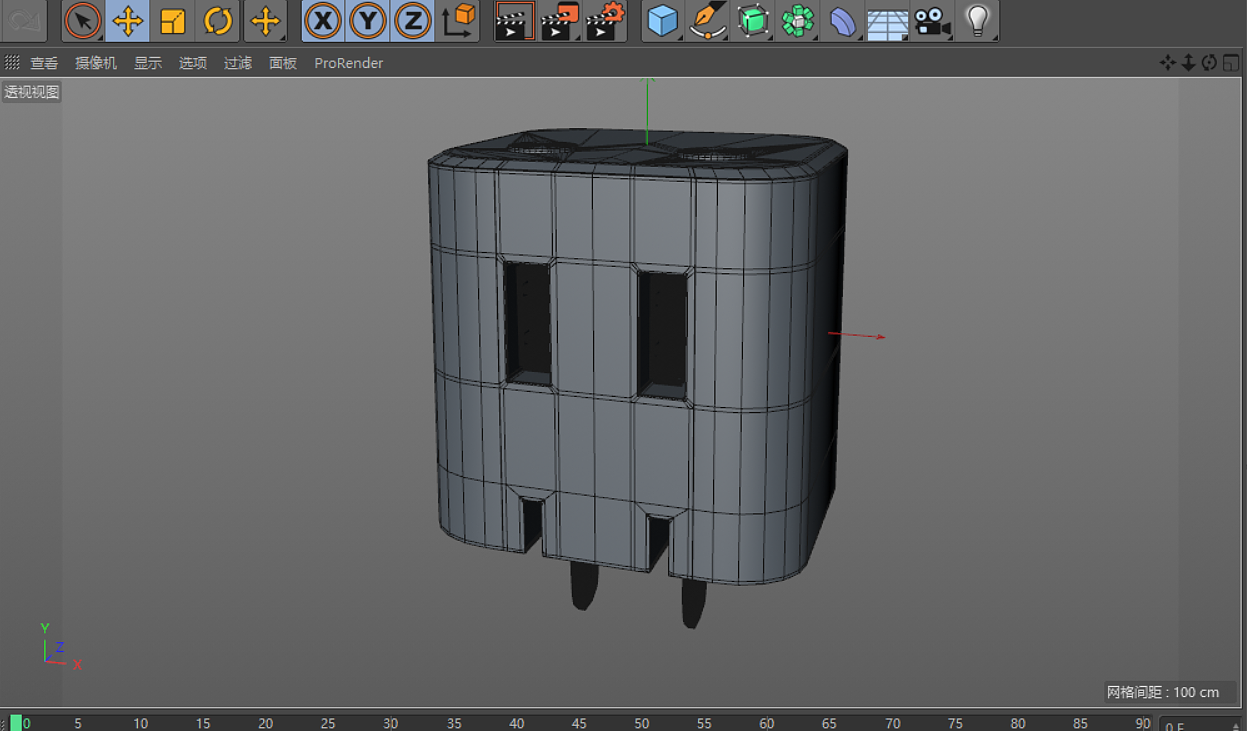Jump to frame 60 on timeline ruler

[767, 723]
